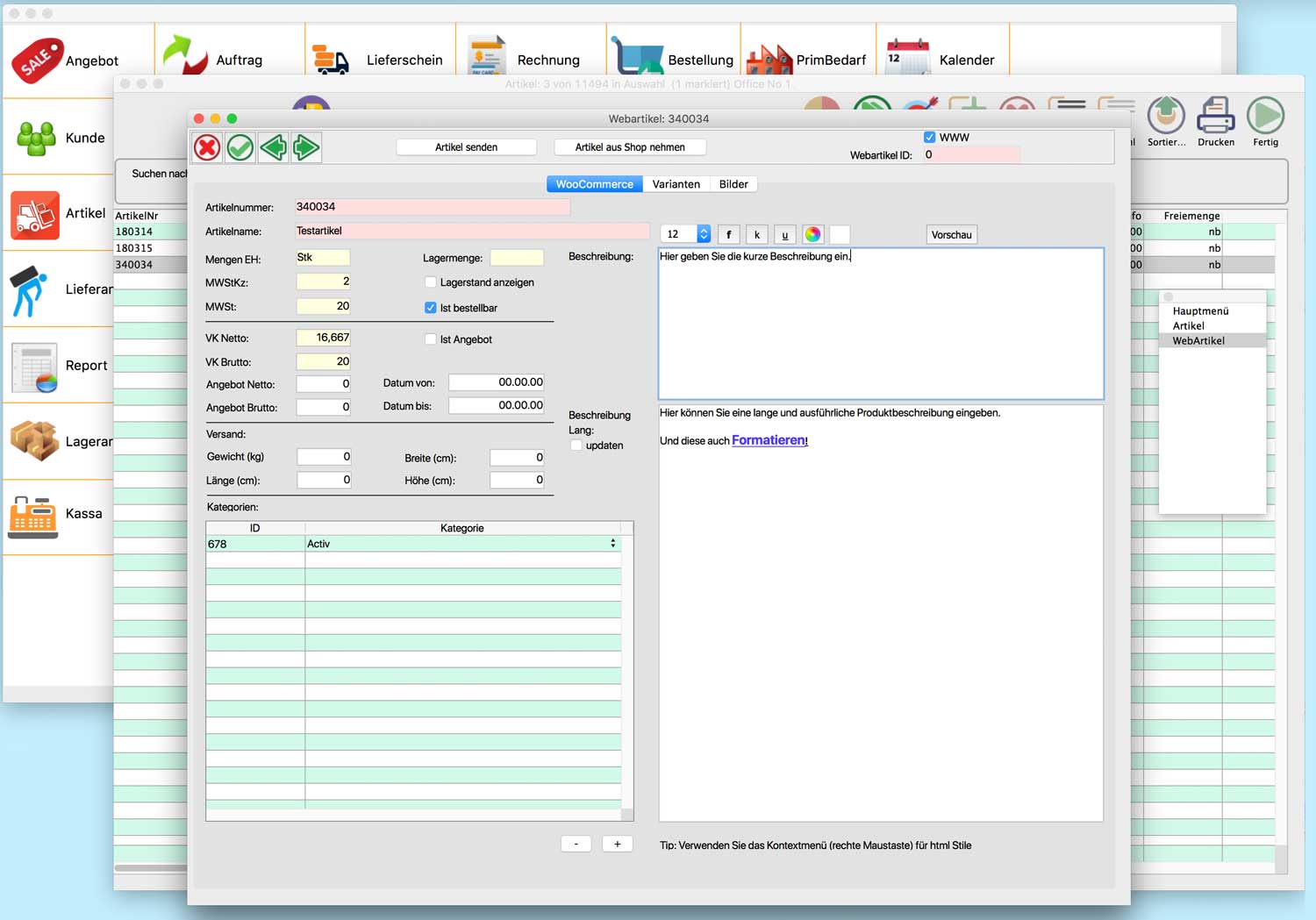The width and height of the screenshot is (1316, 920).
Task: Click Datum bis date field
Action: click(497, 405)
